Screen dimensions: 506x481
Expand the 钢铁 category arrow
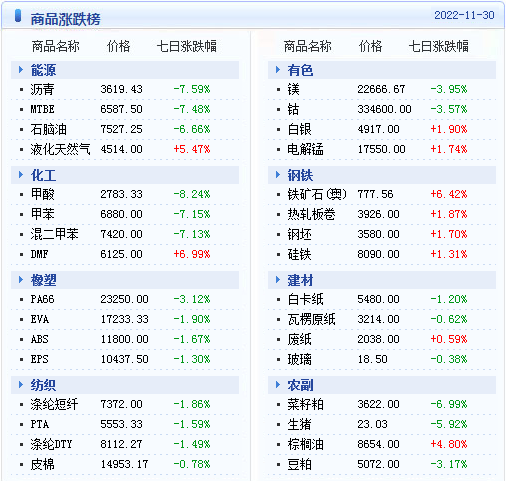pyautogui.click(x=278, y=175)
